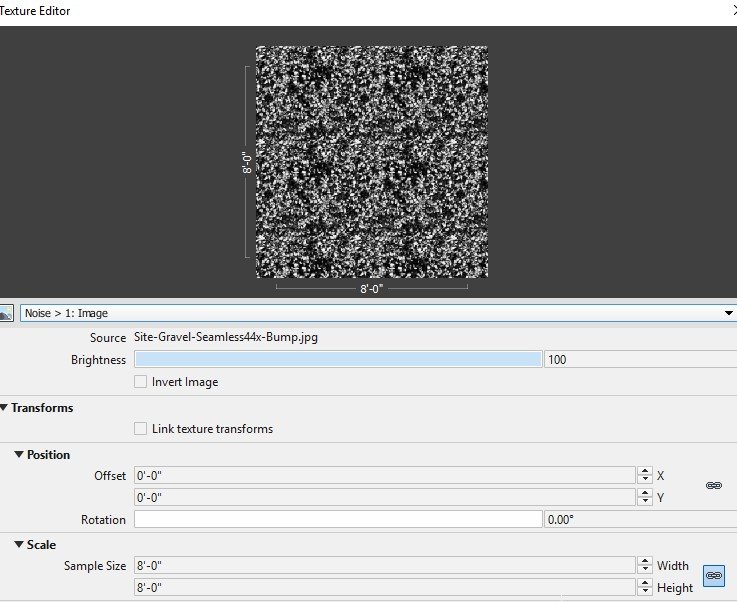Screen dimensions: 737x602
Task: Click the Offset X input field
Action: [384, 475]
